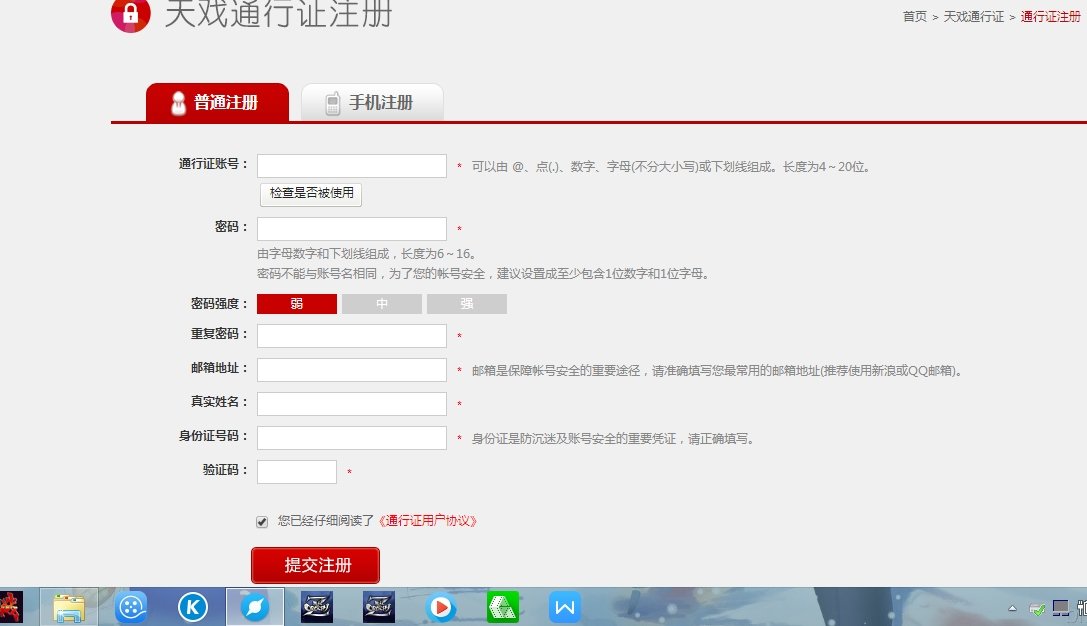This screenshot has width=1087, height=626.
Task: Click the green video app taskbar icon
Action: point(502,607)
